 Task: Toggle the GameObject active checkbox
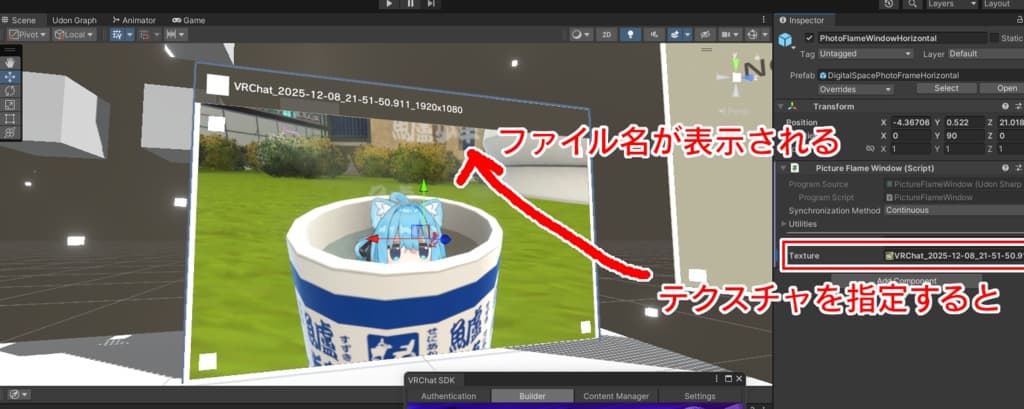[x=810, y=39]
